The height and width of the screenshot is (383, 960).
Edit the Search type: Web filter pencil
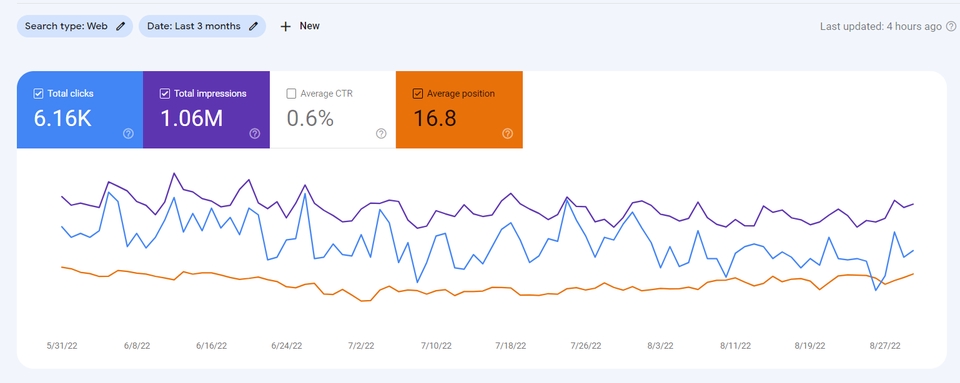coord(121,26)
